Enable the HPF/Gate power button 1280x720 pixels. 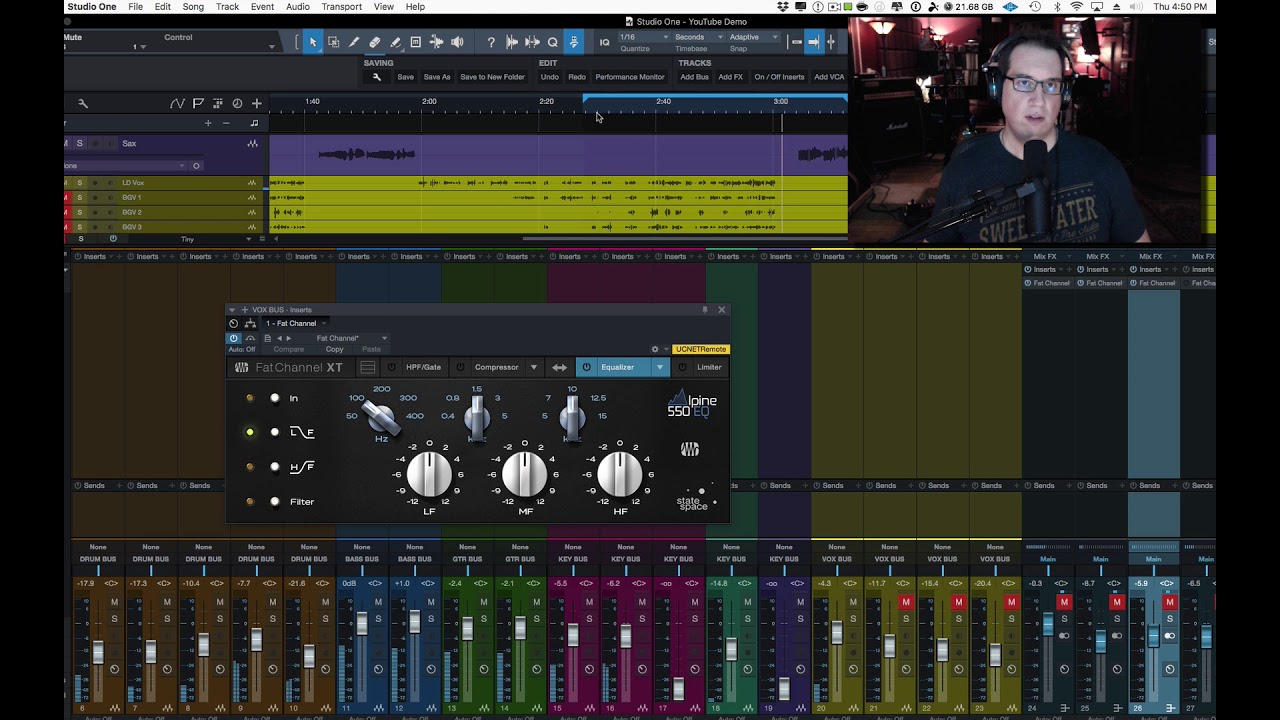pyautogui.click(x=392, y=367)
